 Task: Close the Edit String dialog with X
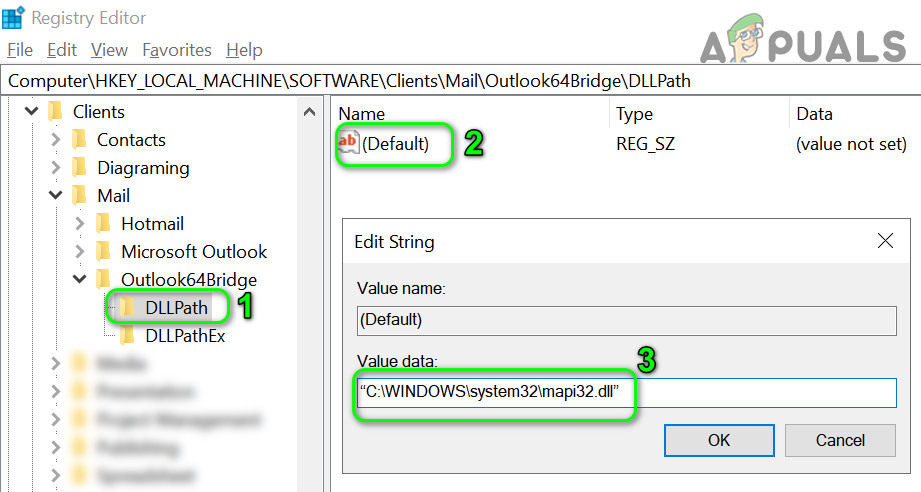tap(884, 241)
